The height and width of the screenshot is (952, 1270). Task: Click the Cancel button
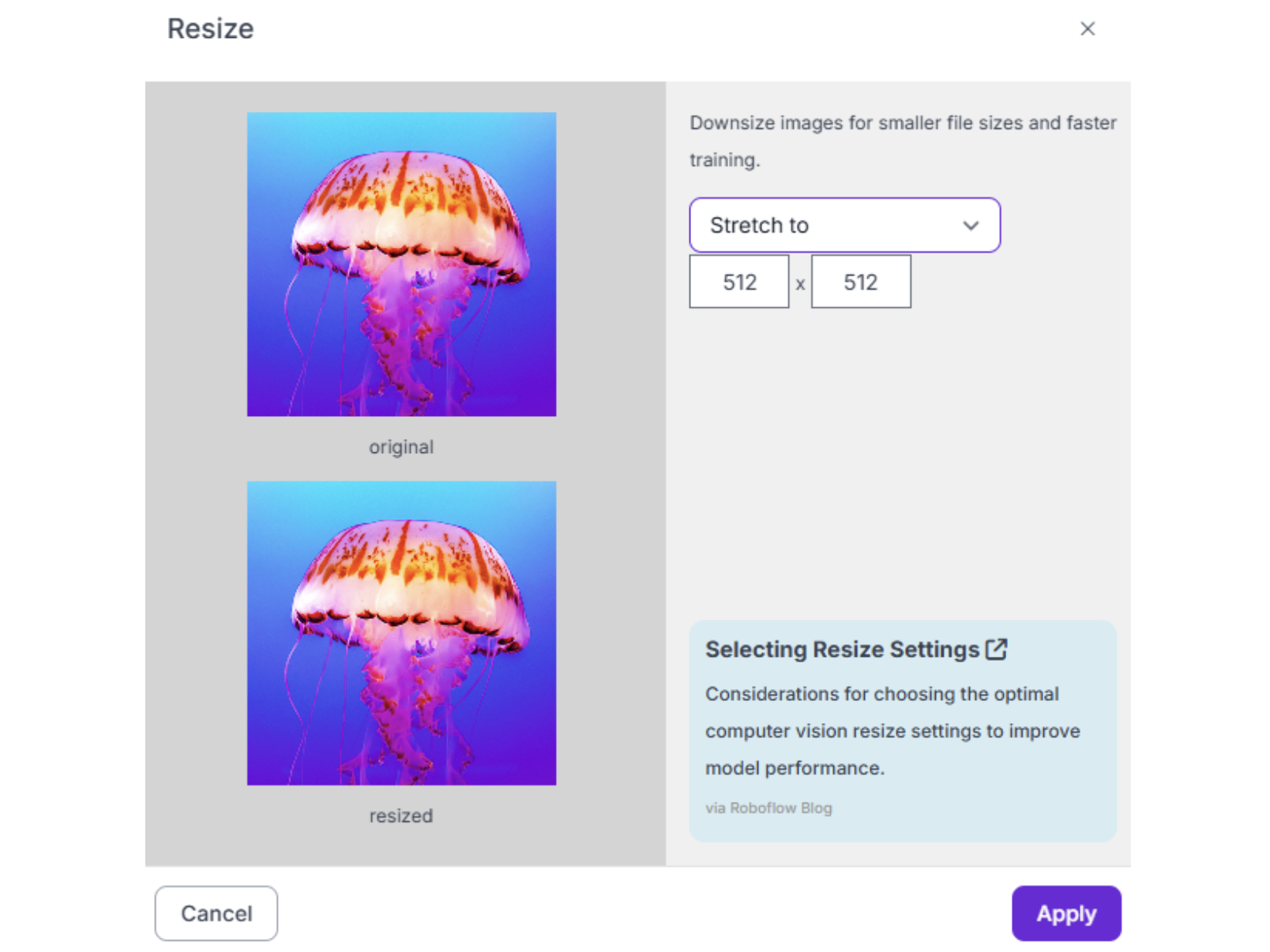pos(216,913)
